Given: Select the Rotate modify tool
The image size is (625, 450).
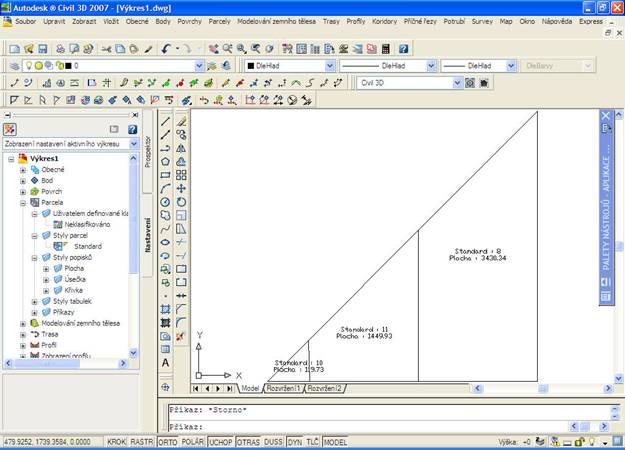Looking at the screenshot, I should point(181,202).
